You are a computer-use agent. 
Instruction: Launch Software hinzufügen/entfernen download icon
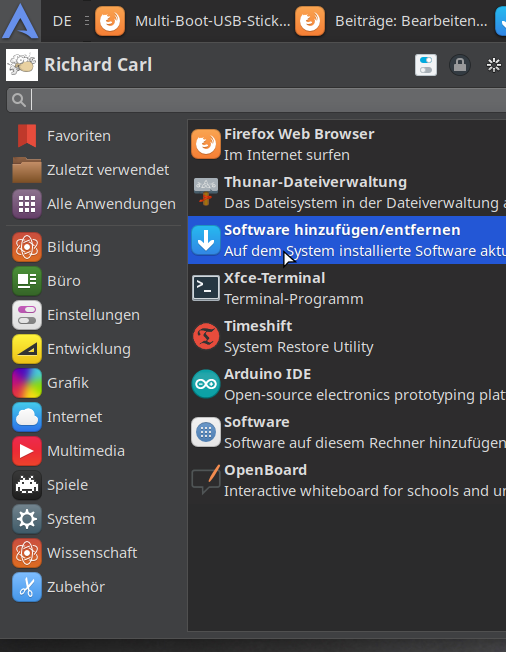206,240
